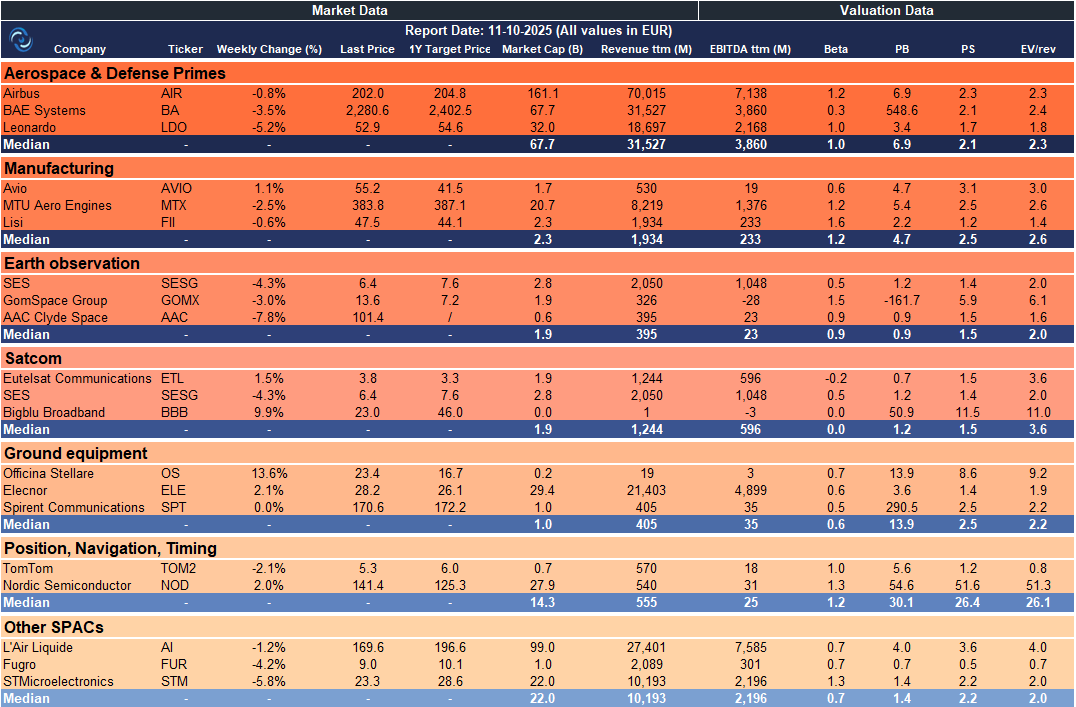1076x707 pixels.
Task: Click the TomTom company name
Action: (x=27, y=568)
